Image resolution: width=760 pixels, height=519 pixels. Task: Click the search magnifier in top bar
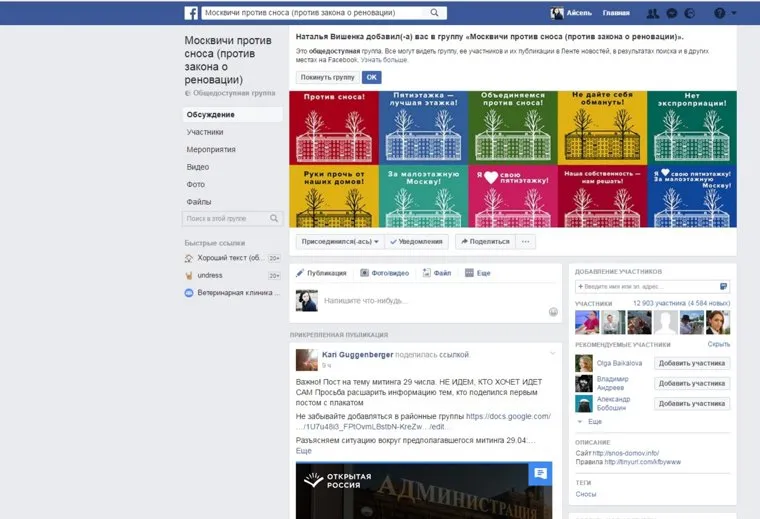[x=435, y=13]
